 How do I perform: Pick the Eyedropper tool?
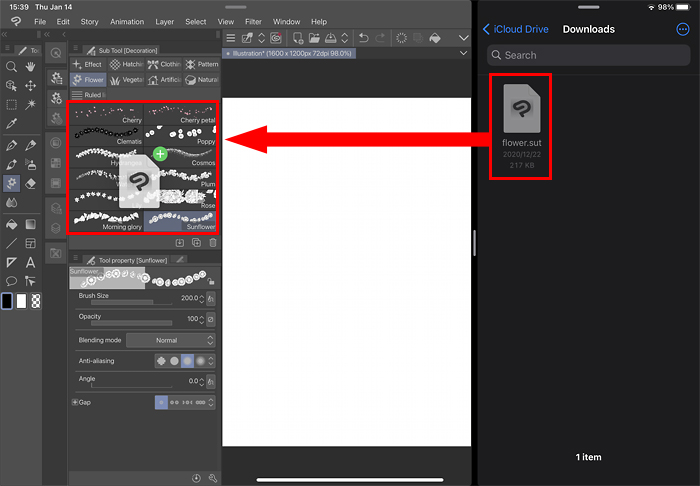[11, 124]
